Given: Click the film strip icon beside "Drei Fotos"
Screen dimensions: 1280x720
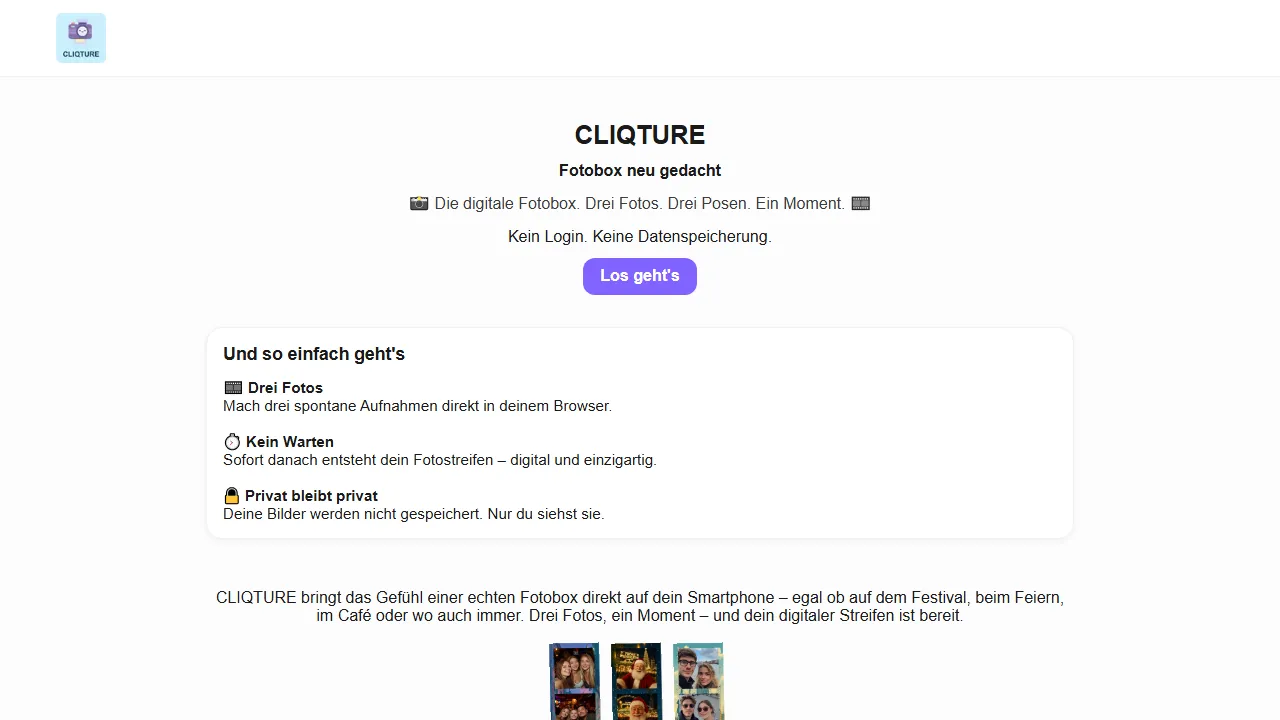Looking at the screenshot, I should tap(233, 388).
